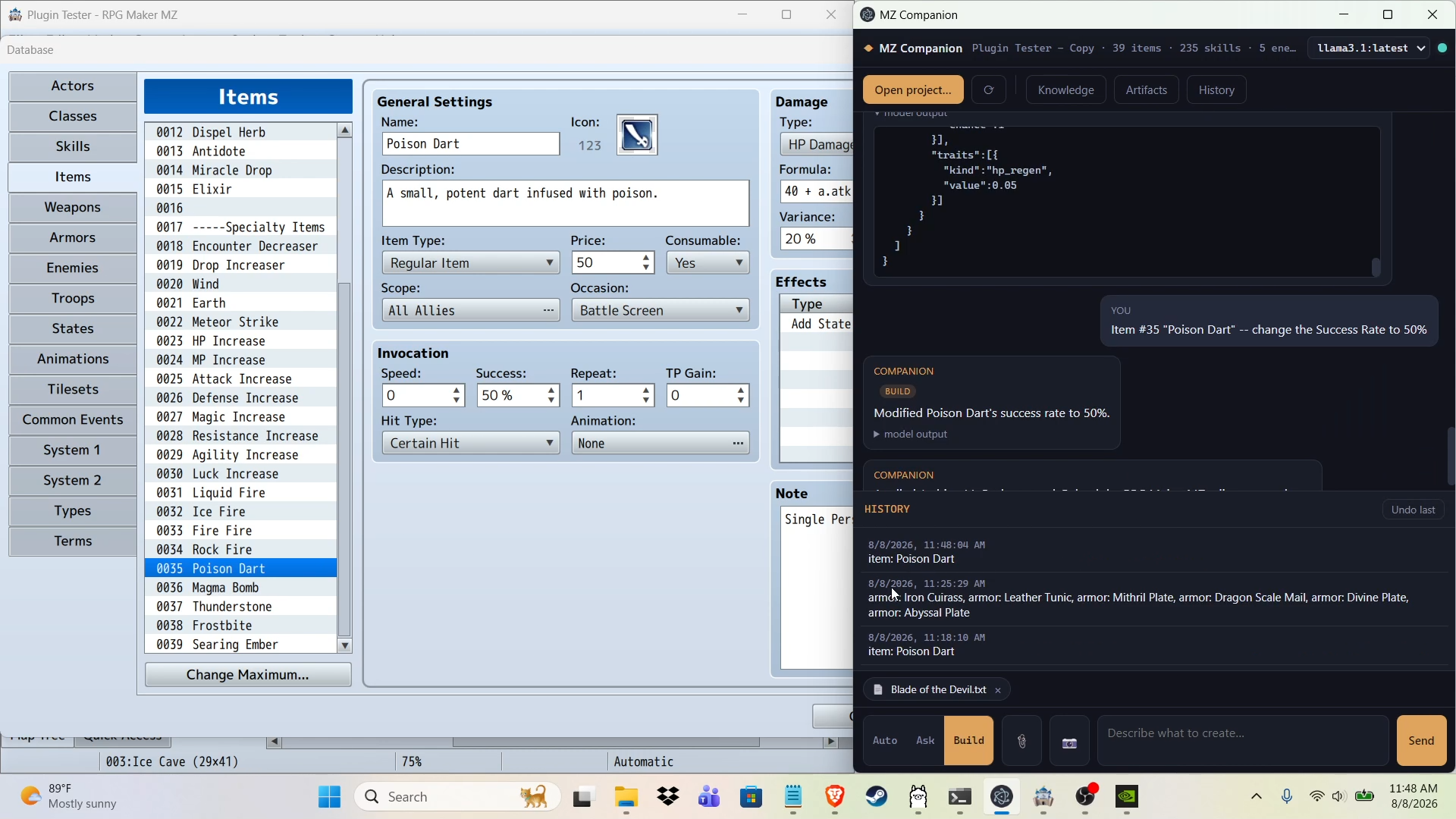Select Build mode in Companion

click(x=969, y=741)
